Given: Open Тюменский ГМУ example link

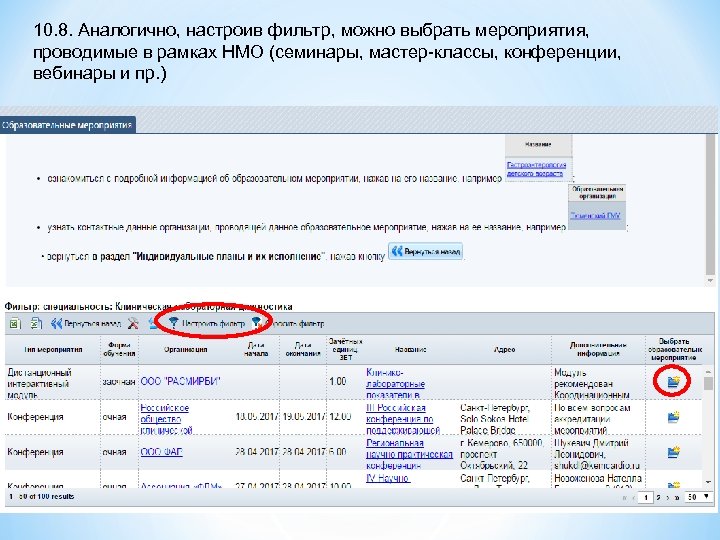Looking at the screenshot, I should 596,215.
